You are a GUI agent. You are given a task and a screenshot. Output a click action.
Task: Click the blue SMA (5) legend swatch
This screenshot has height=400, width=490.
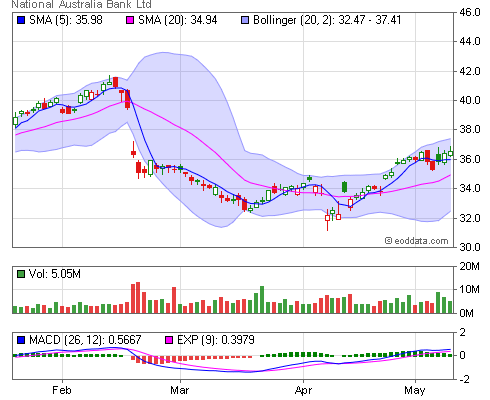(21, 20)
